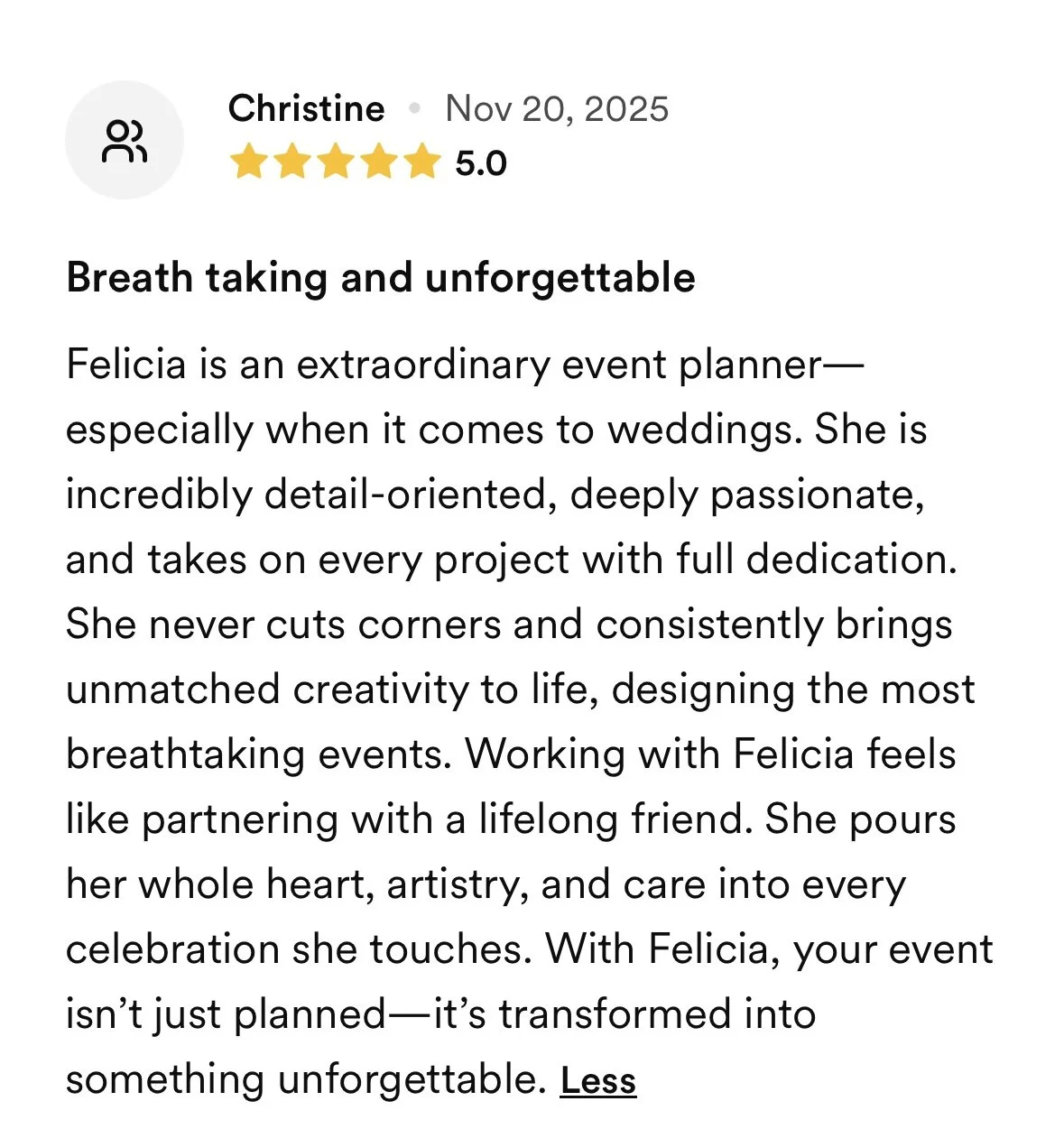Click the review date Nov 20, 2025

[x=557, y=109]
